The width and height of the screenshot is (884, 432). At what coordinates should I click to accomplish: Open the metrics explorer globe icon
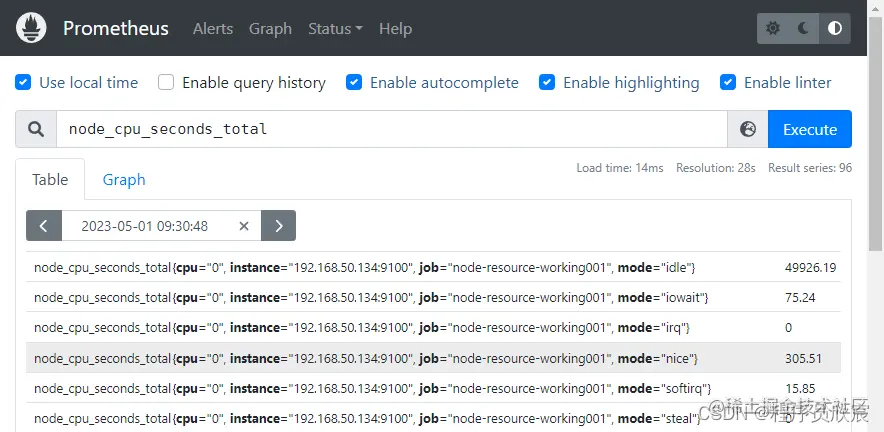click(748, 129)
